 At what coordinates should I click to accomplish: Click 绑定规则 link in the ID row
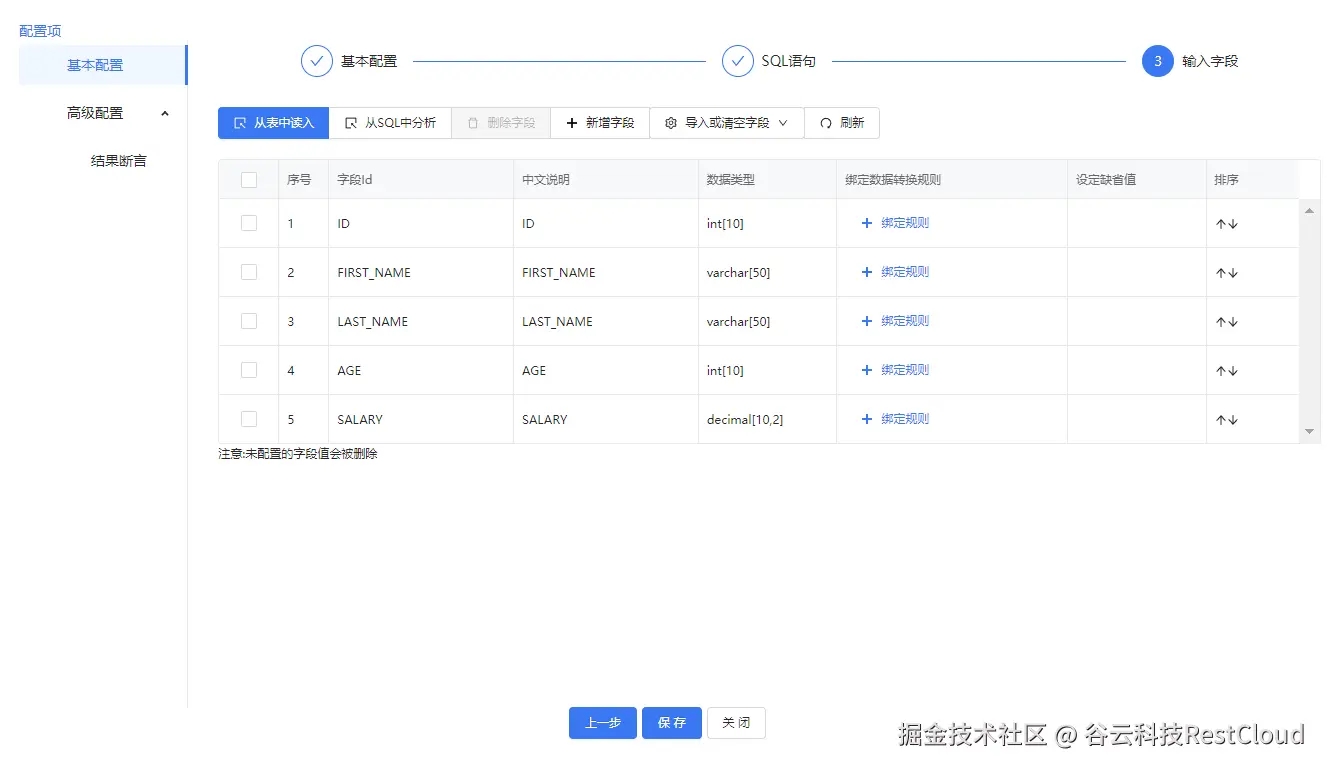(x=895, y=223)
